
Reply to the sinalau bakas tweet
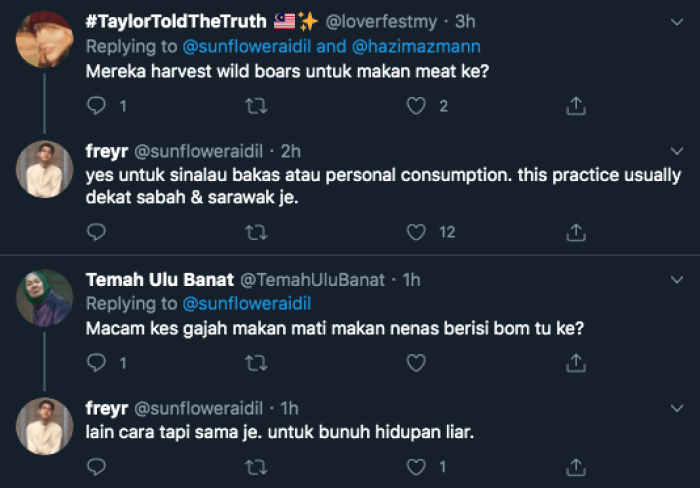coord(97,232)
